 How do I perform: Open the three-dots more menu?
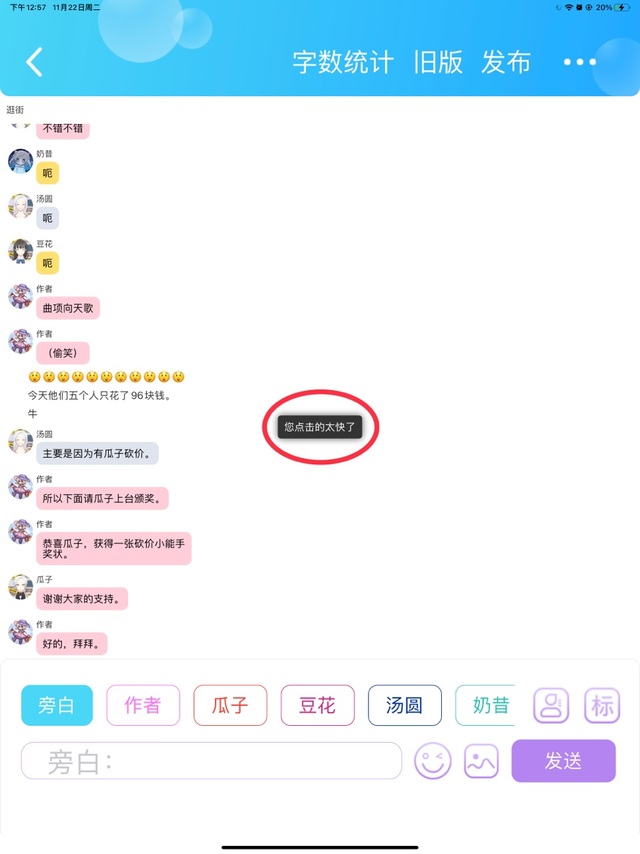pyautogui.click(x=580, y=62)
